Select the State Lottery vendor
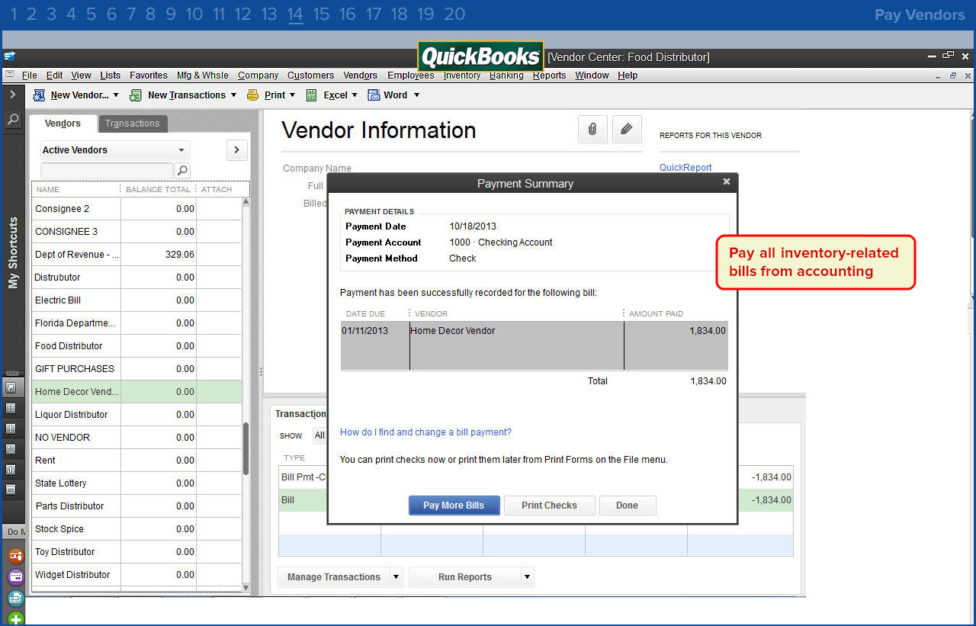 (136, 483)
